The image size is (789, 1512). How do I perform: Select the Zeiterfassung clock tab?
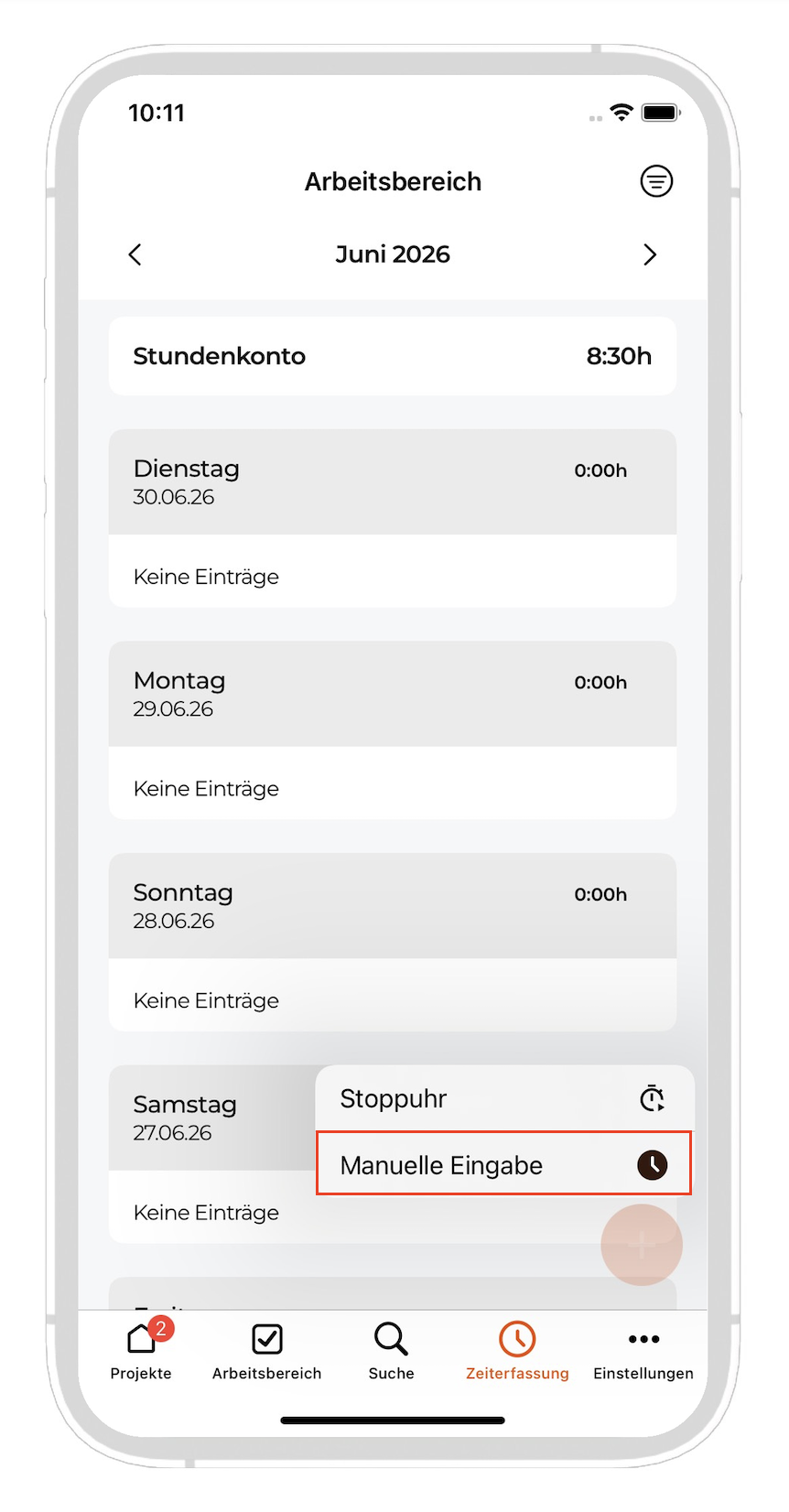coord(517,1351)
